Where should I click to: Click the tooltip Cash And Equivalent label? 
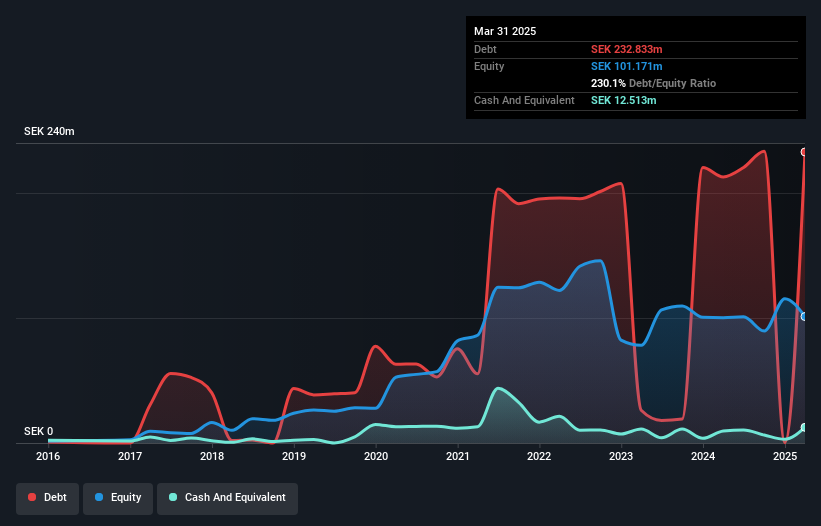pos(524,100)
